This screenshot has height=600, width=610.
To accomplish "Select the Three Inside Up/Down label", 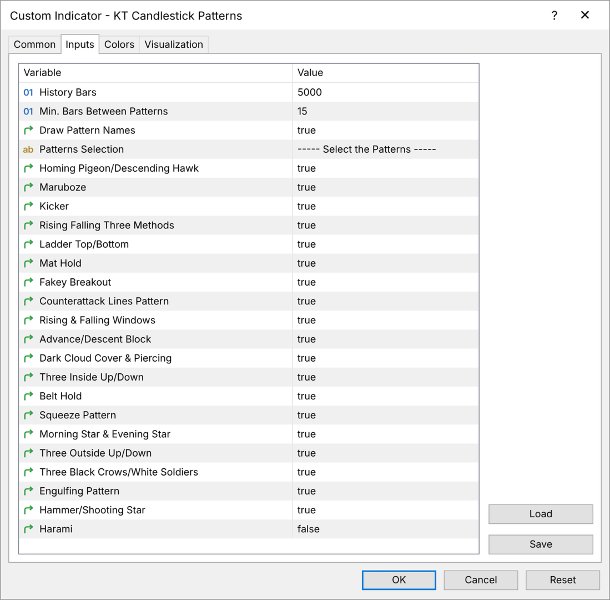I will pyautogui.click(x=91, y=377).
